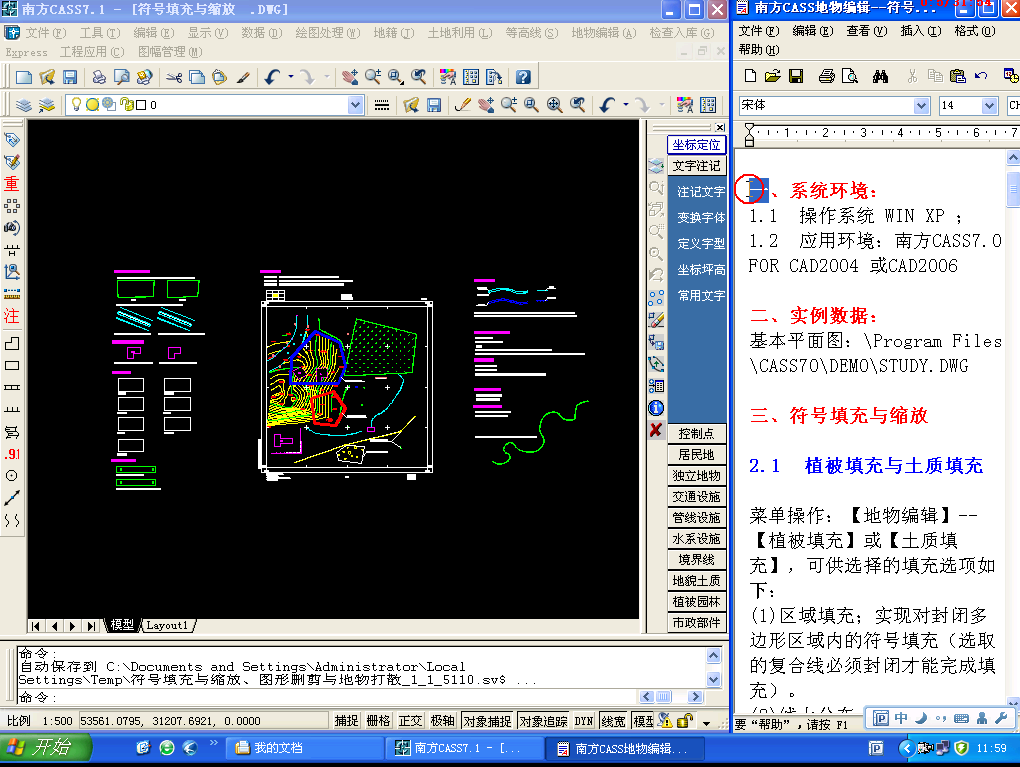The height and width of the screenshot is (767, 1020).
Task: Click the 注记文字 option in side panel
Action: pos(701,192)
